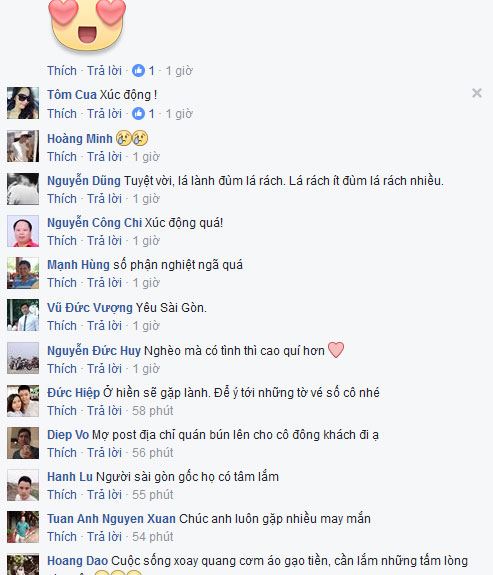Click the 58 phút timestamp on Đức Hiệp comment
493x575 pixels.
(153, 411)
